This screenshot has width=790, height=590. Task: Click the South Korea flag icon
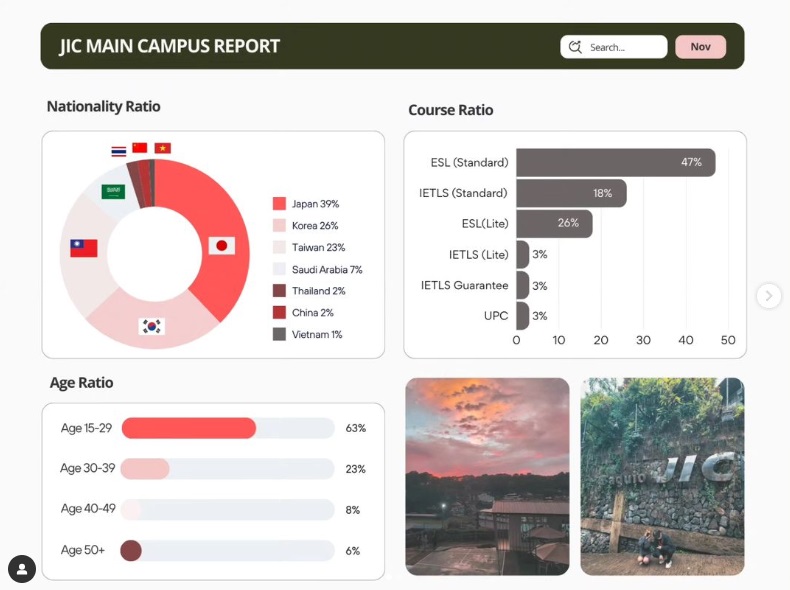point(152,326)
